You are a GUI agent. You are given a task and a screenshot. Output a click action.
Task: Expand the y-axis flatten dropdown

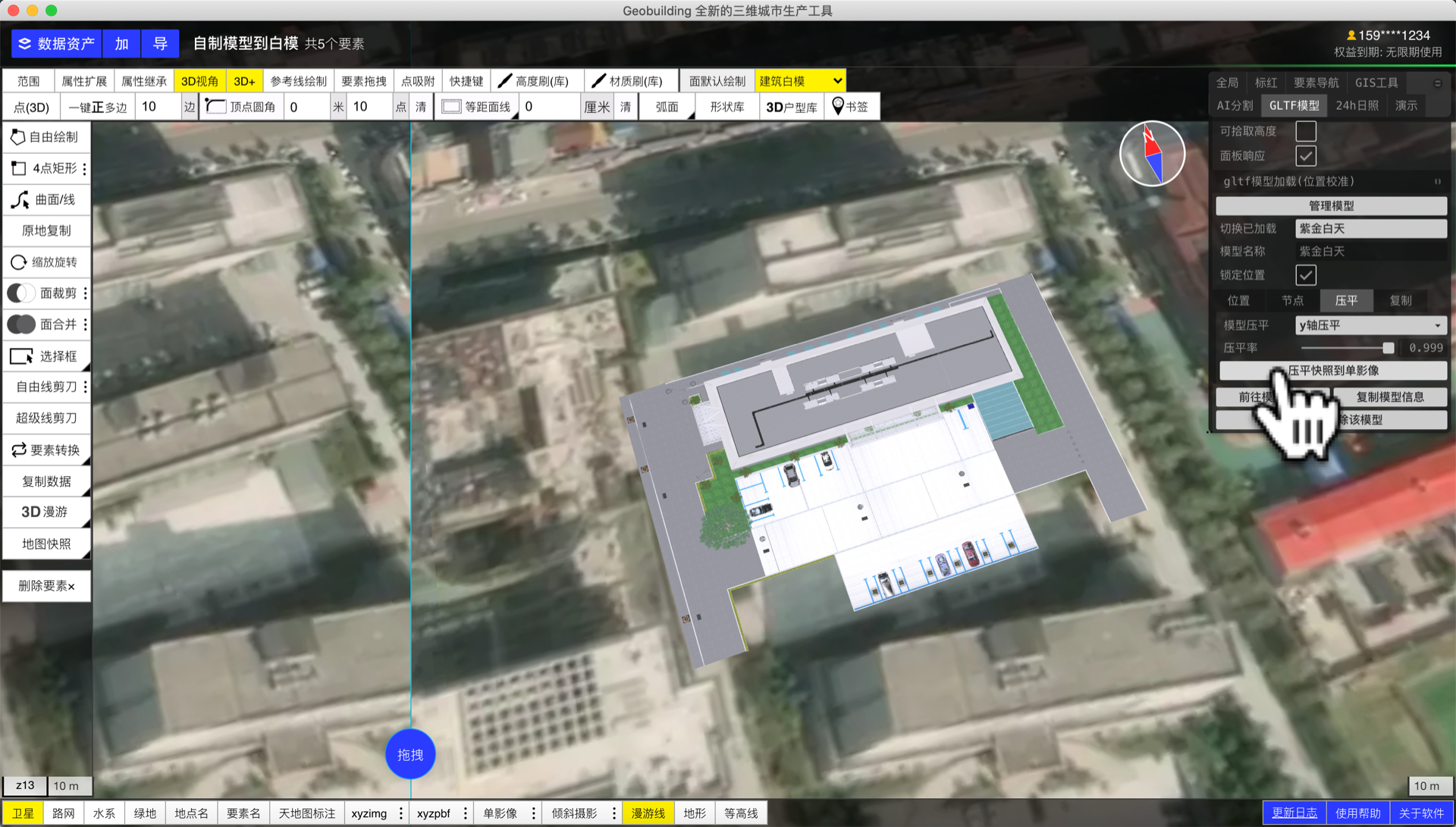pyautogui.click(x=1370, y=325)
